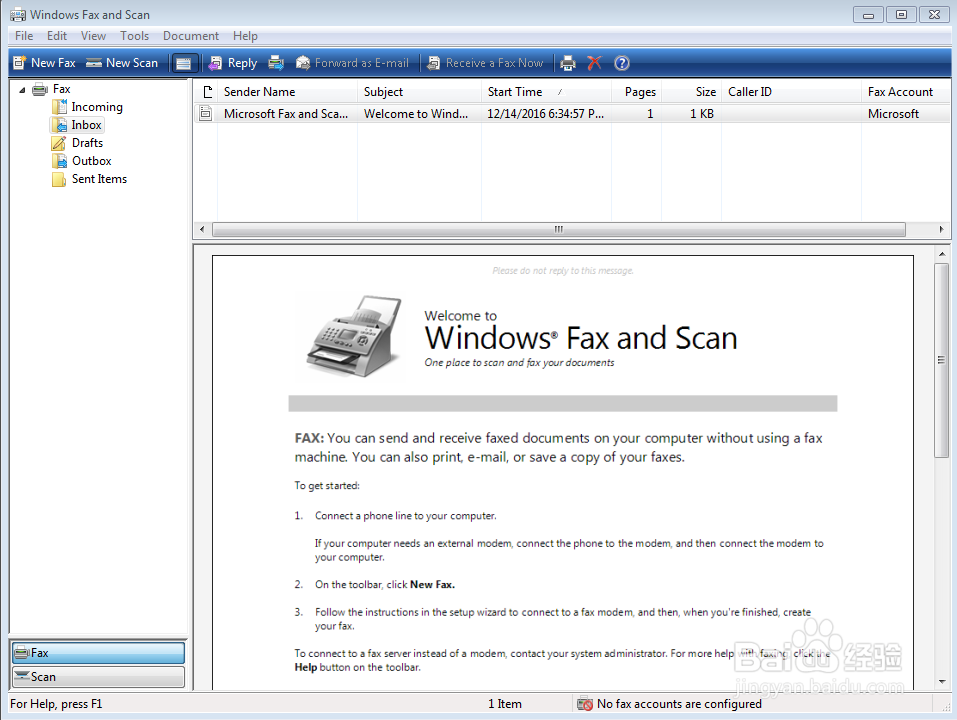Click the Drafts pencil folder icon

[59, 143]
